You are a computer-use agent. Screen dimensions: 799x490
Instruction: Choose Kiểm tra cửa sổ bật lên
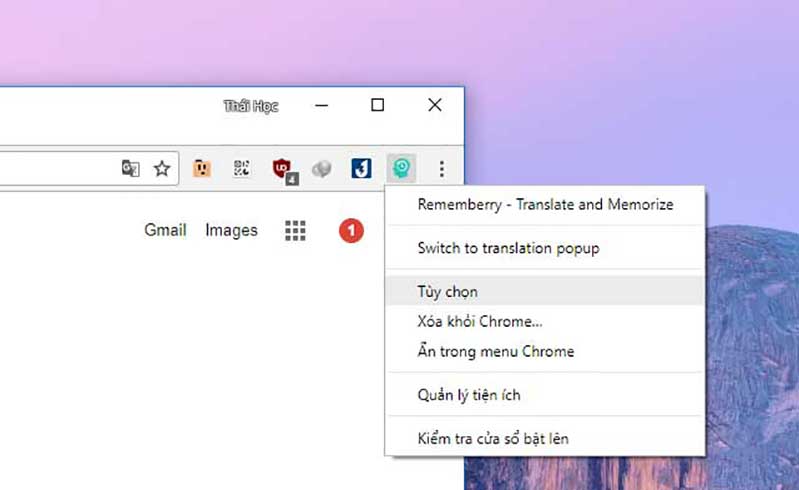(x=545, y=439)
